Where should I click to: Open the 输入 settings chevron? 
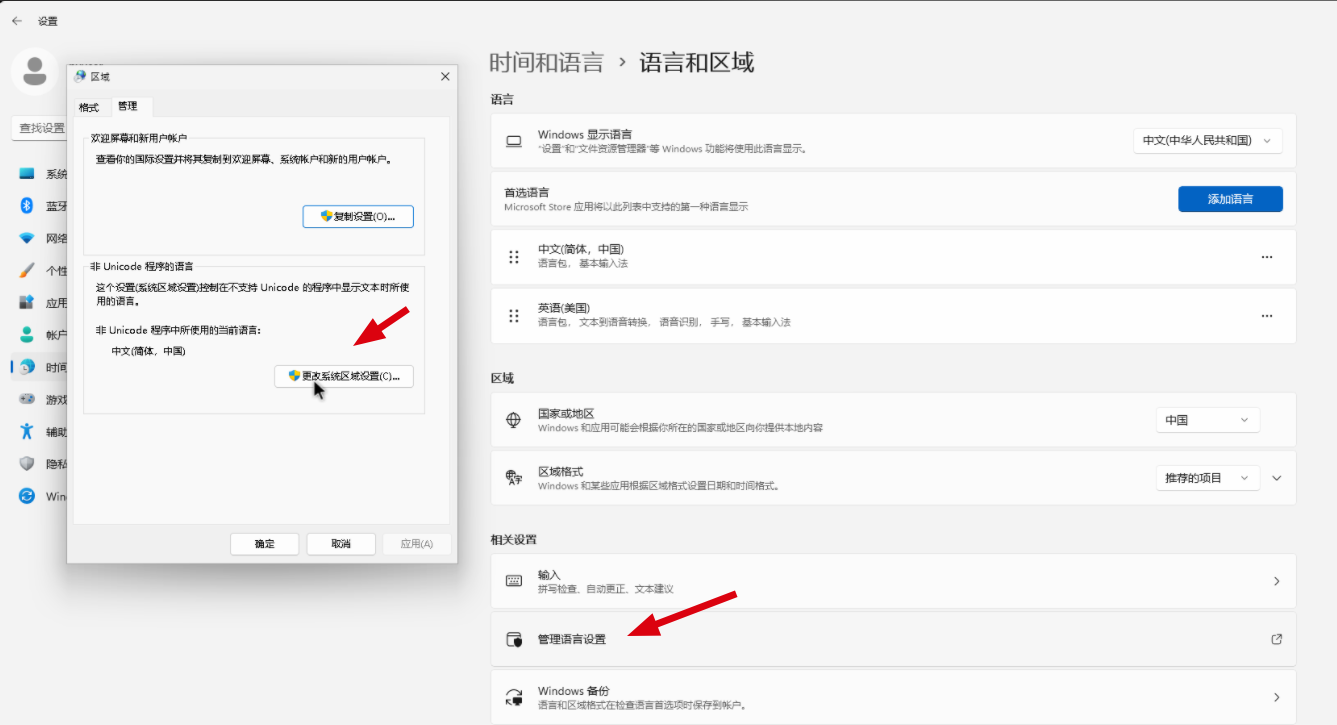coord(1277,581)
